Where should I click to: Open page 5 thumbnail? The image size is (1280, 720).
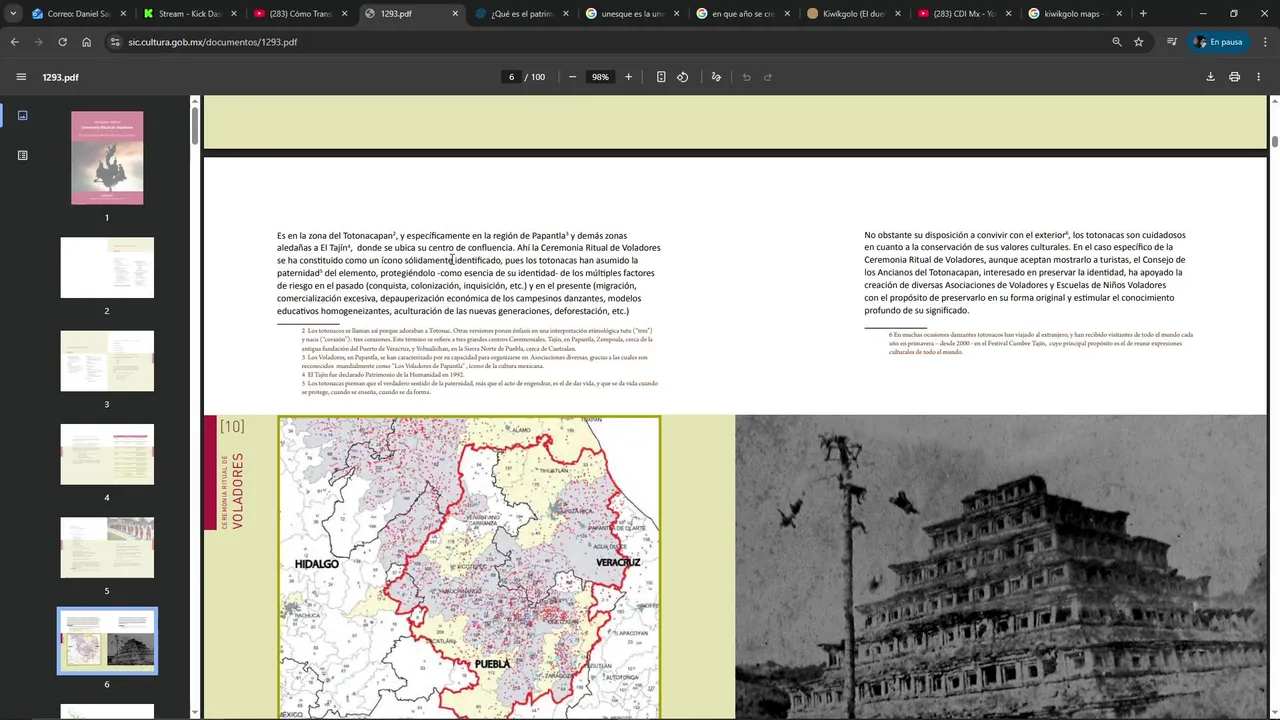107,547
